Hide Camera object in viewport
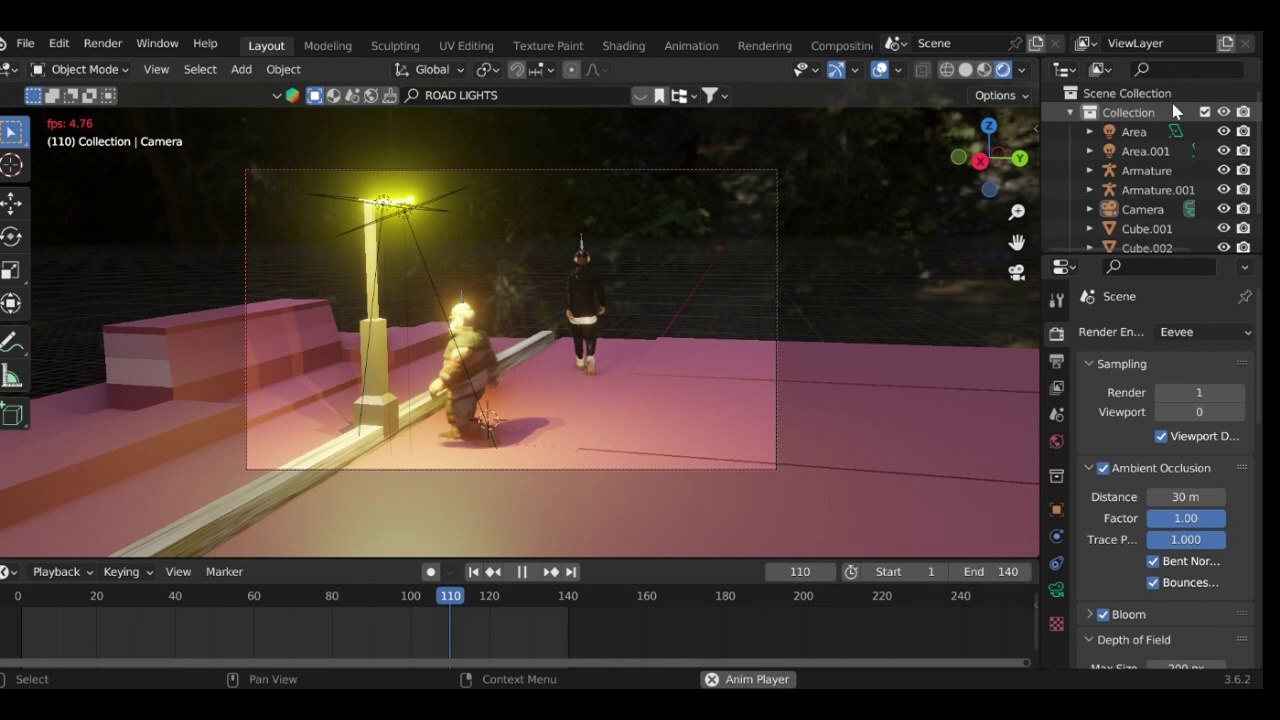 tap(1223, 209)
